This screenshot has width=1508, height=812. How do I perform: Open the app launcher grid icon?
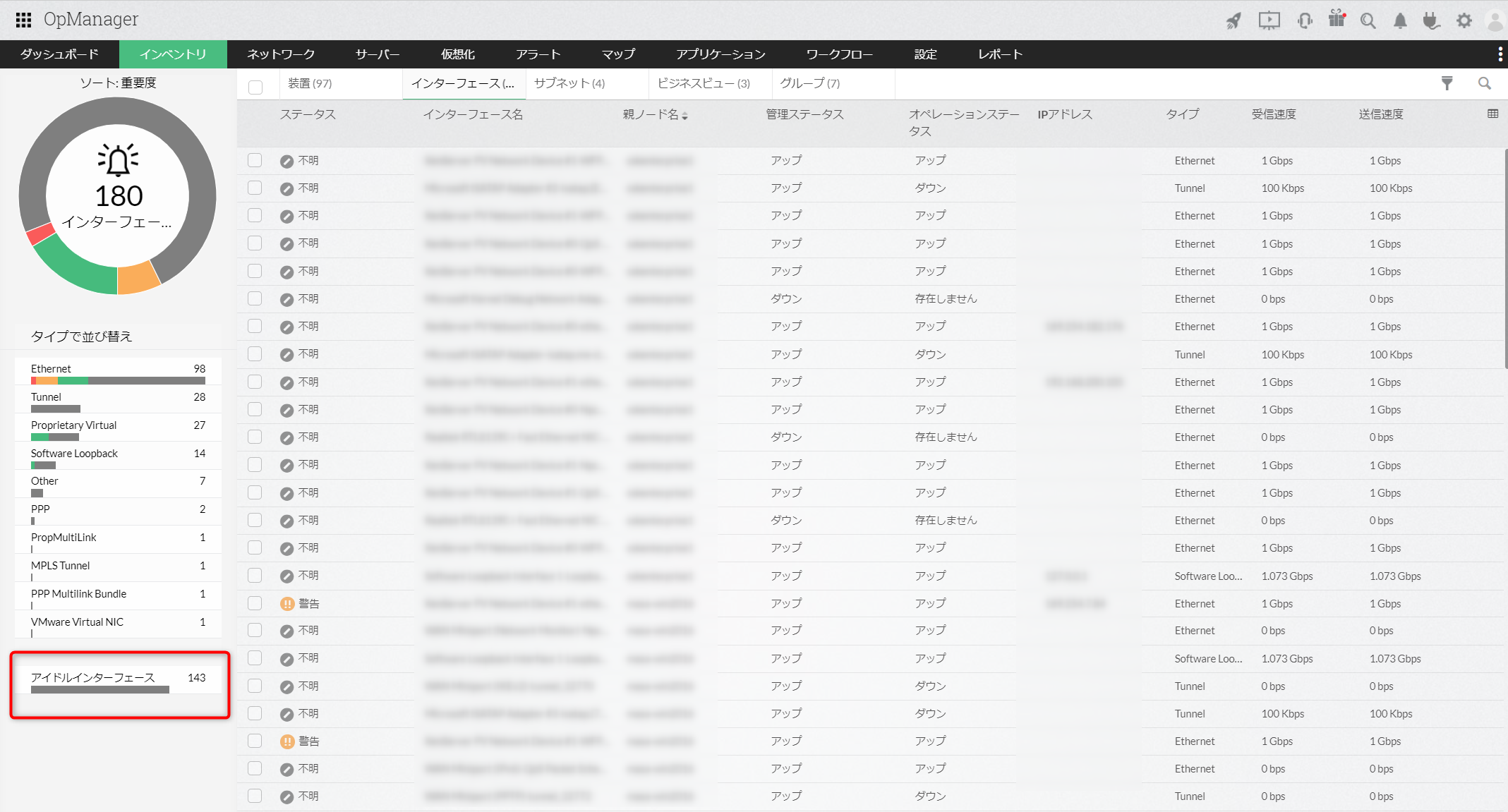point(23,20)
